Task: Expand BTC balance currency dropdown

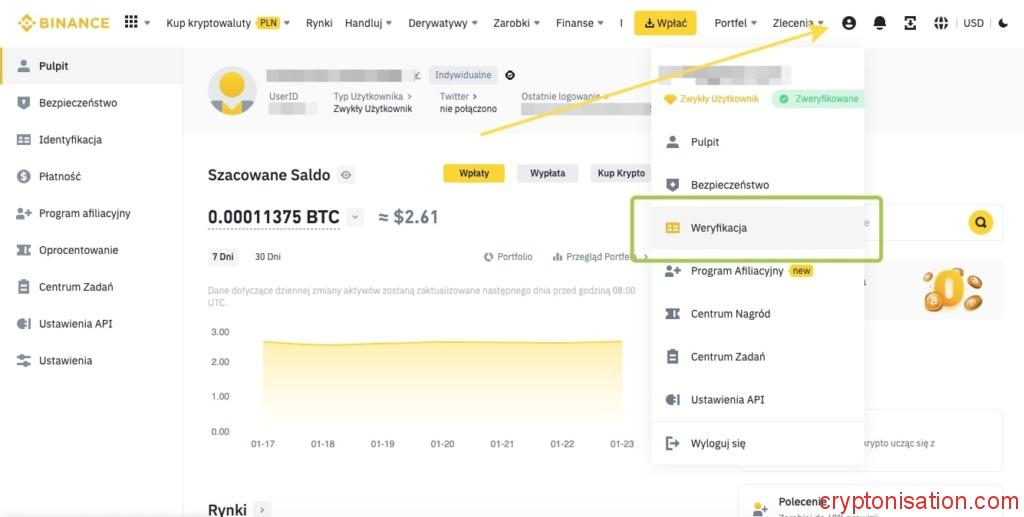Action: point(355,217)
